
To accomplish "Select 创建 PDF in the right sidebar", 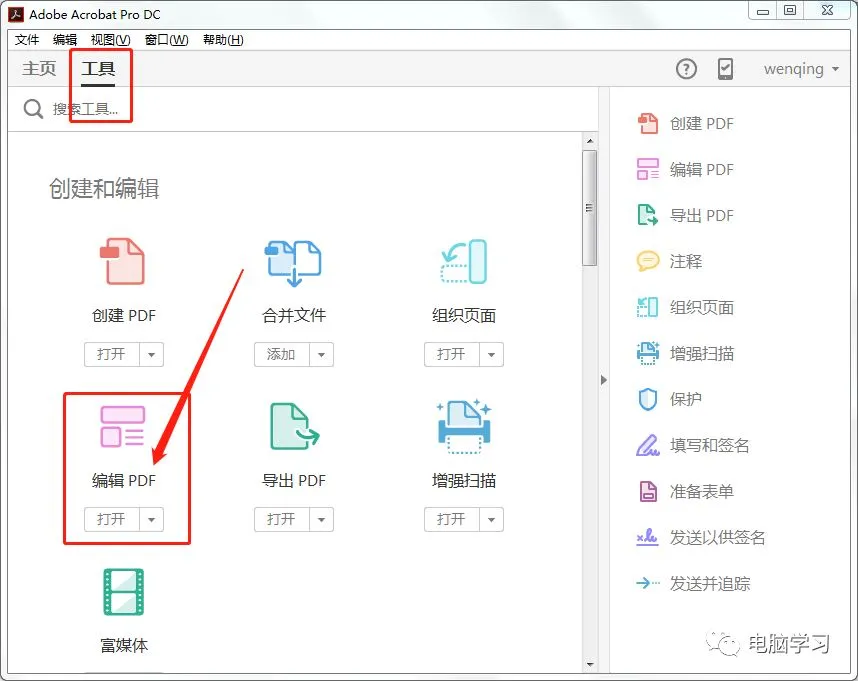I will pos(686,124).
